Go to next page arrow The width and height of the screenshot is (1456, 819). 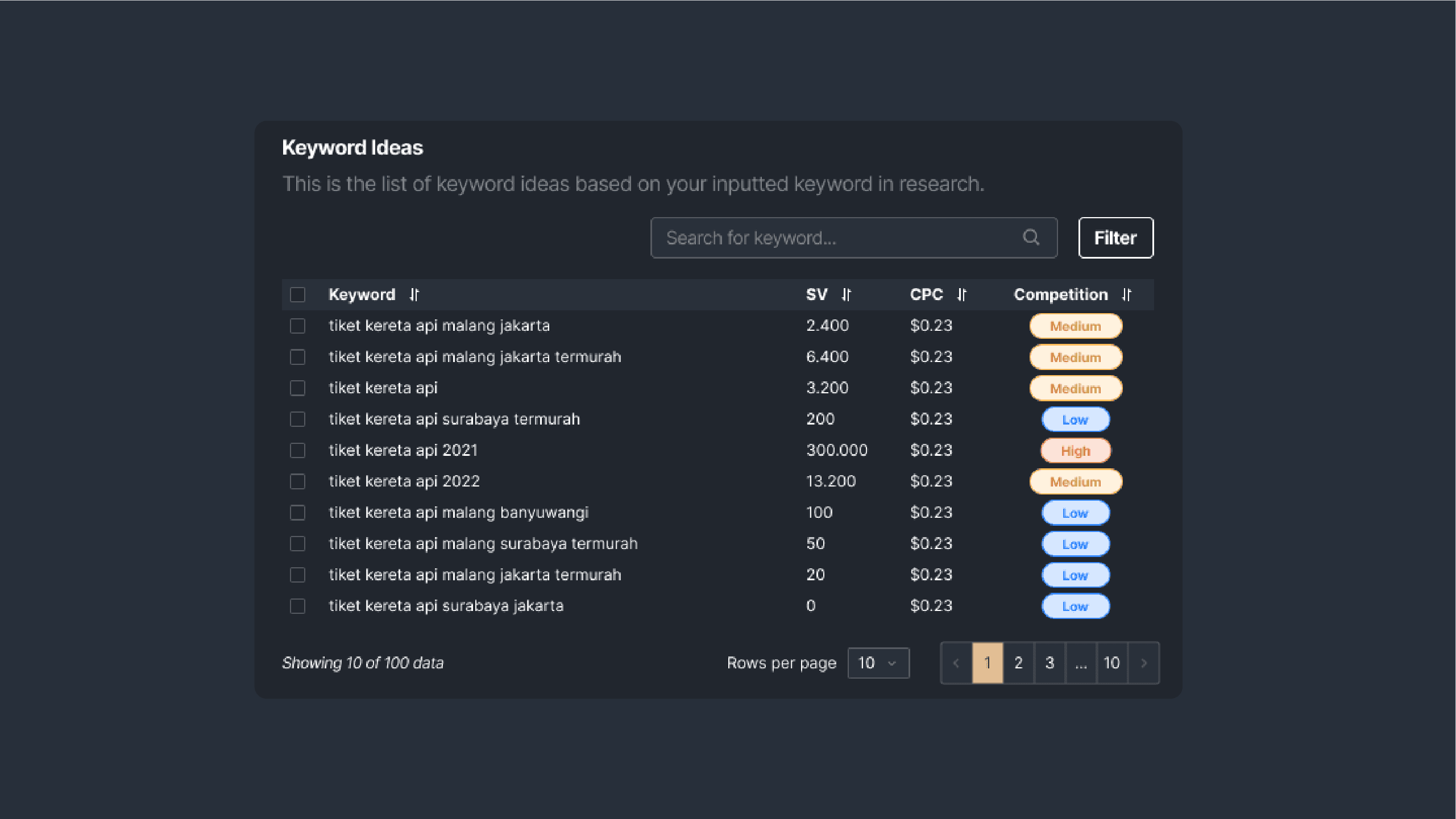1144,663
